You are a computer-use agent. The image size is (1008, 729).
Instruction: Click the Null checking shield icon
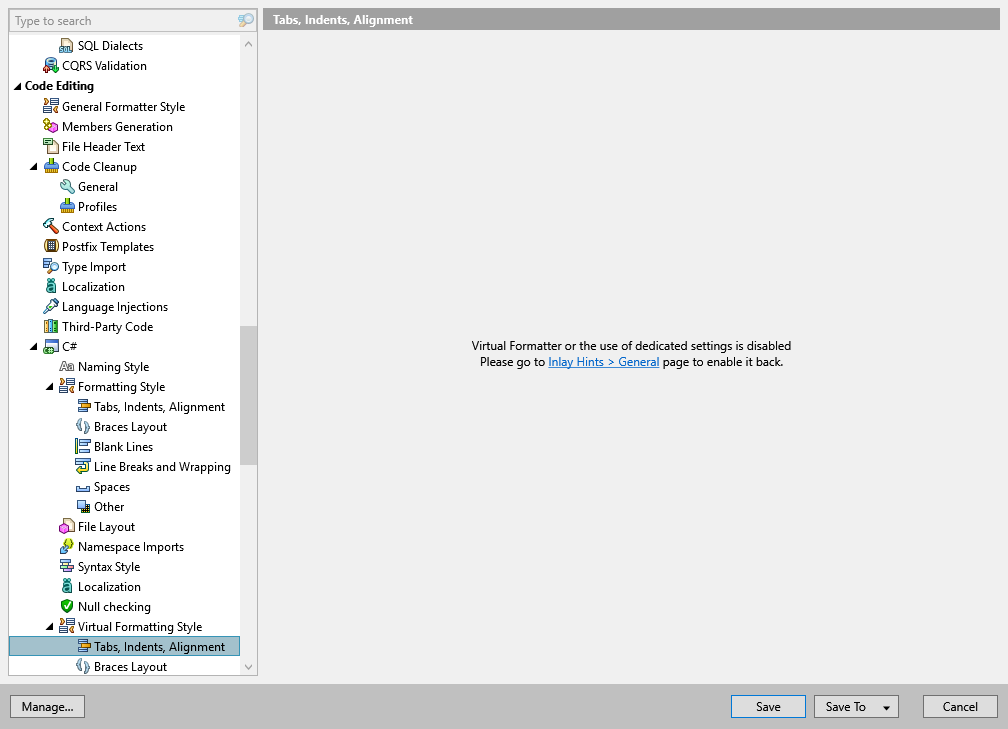(x=67, y=606)
